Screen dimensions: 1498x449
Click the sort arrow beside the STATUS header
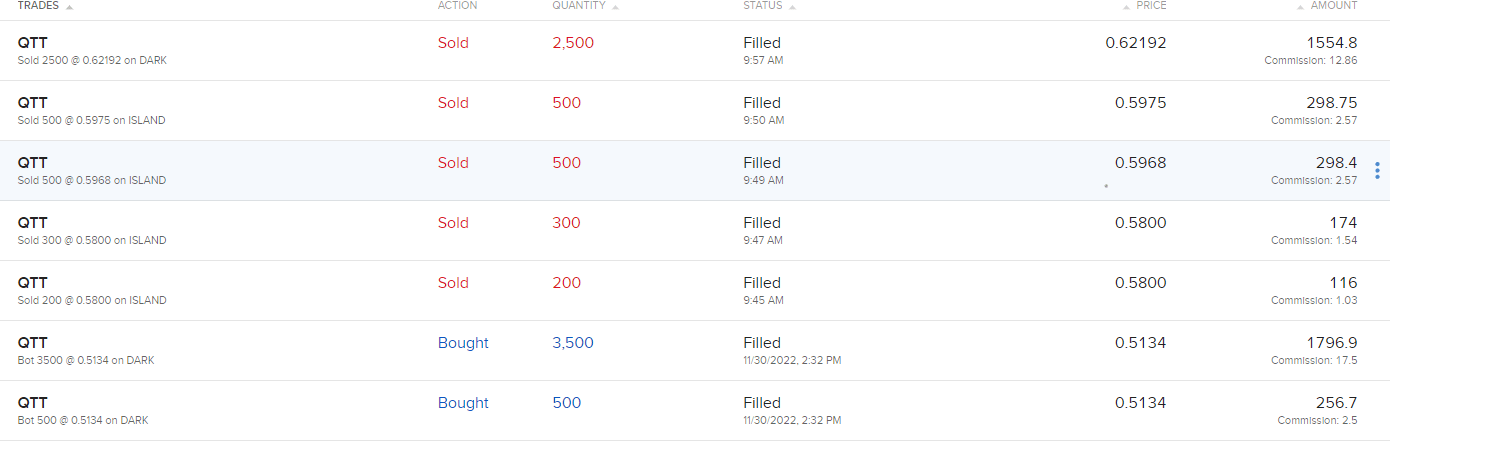pos(792,7)
